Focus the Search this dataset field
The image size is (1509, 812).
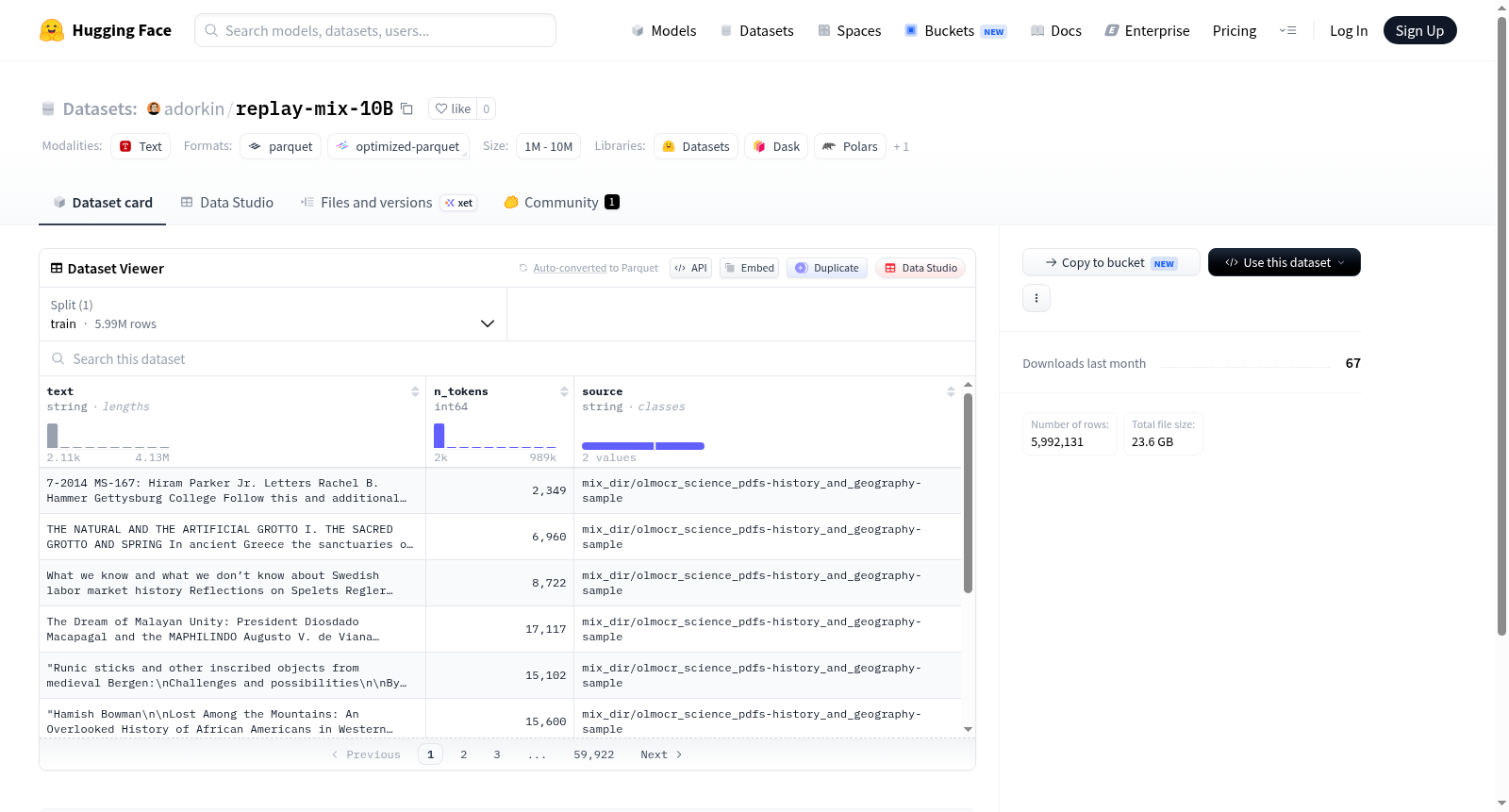[507, 359]
